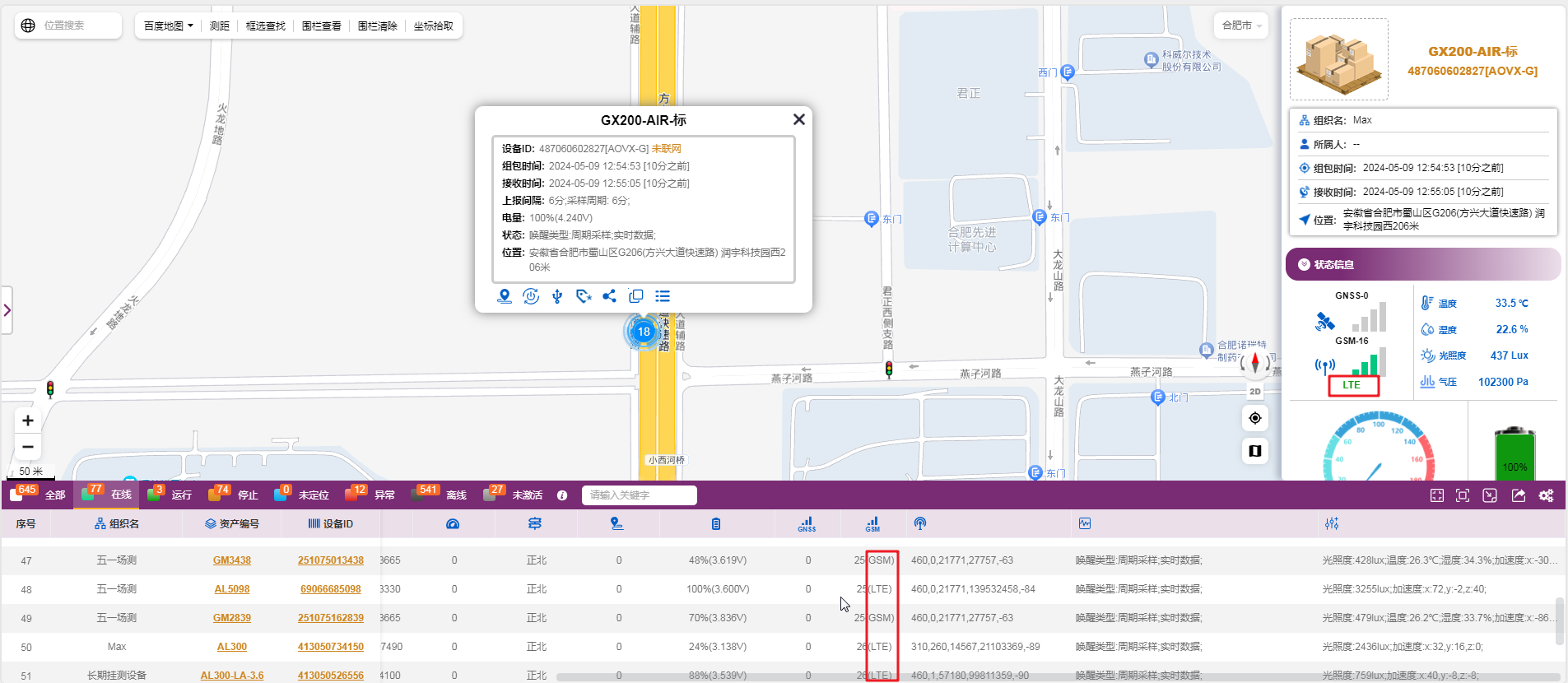1568x683 pixels.
Task: Click the 测距 distance measure button
Action: click(x=220, y=26)
